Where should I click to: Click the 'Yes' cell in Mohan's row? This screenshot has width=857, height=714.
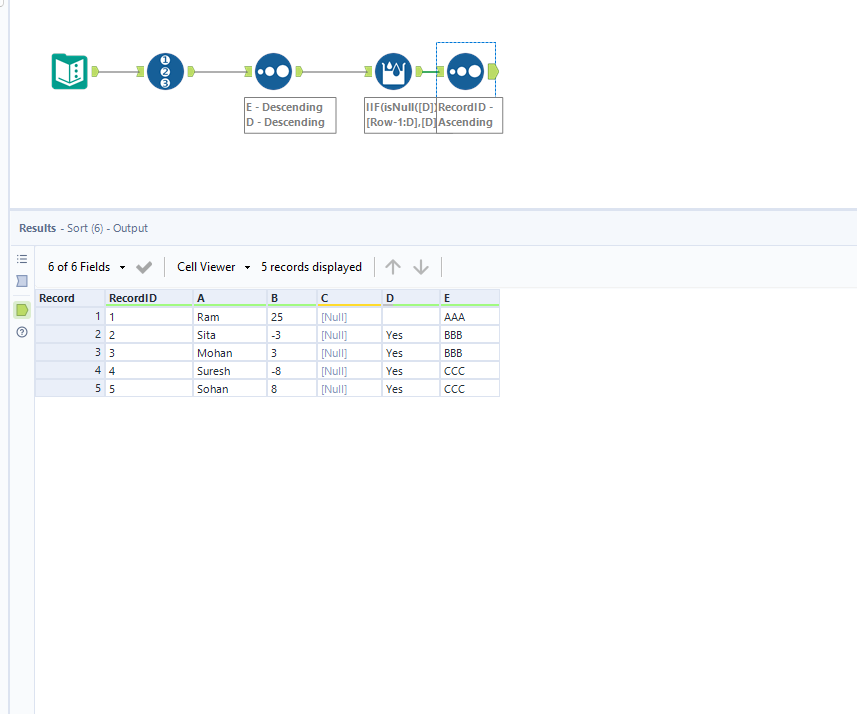411,353
